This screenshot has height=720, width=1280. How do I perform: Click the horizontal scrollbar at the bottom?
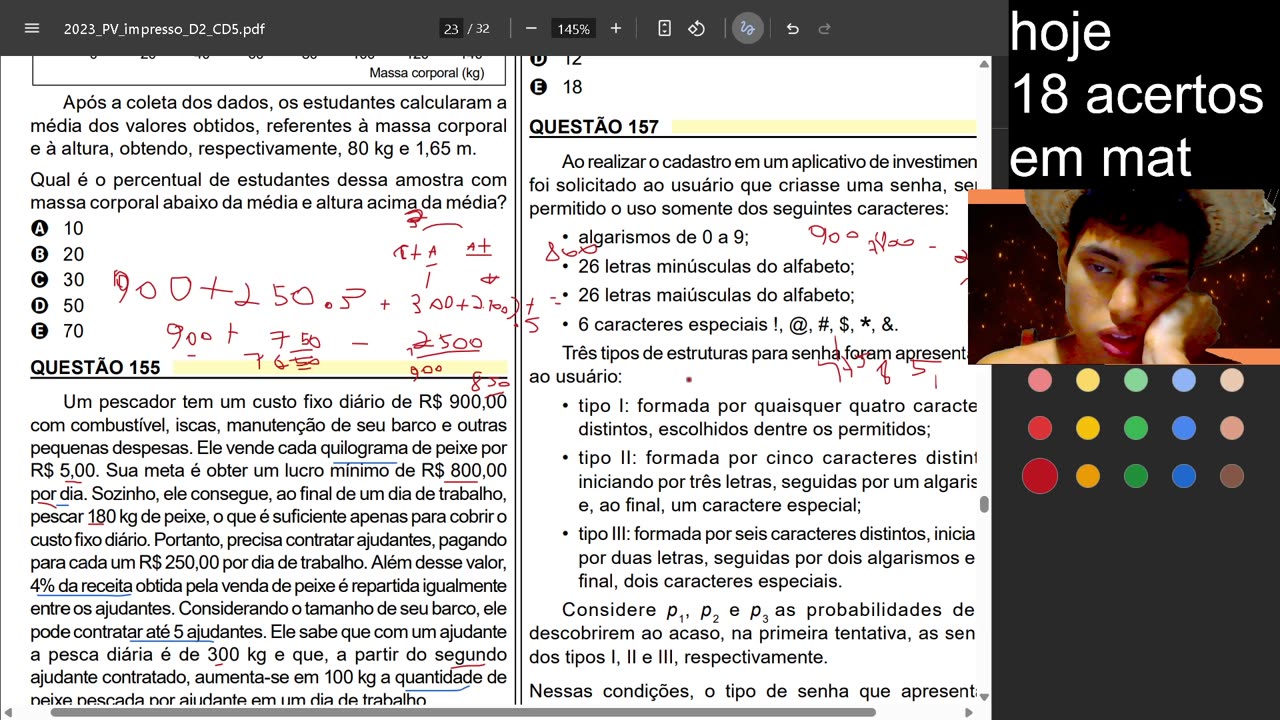pos(463,713)
